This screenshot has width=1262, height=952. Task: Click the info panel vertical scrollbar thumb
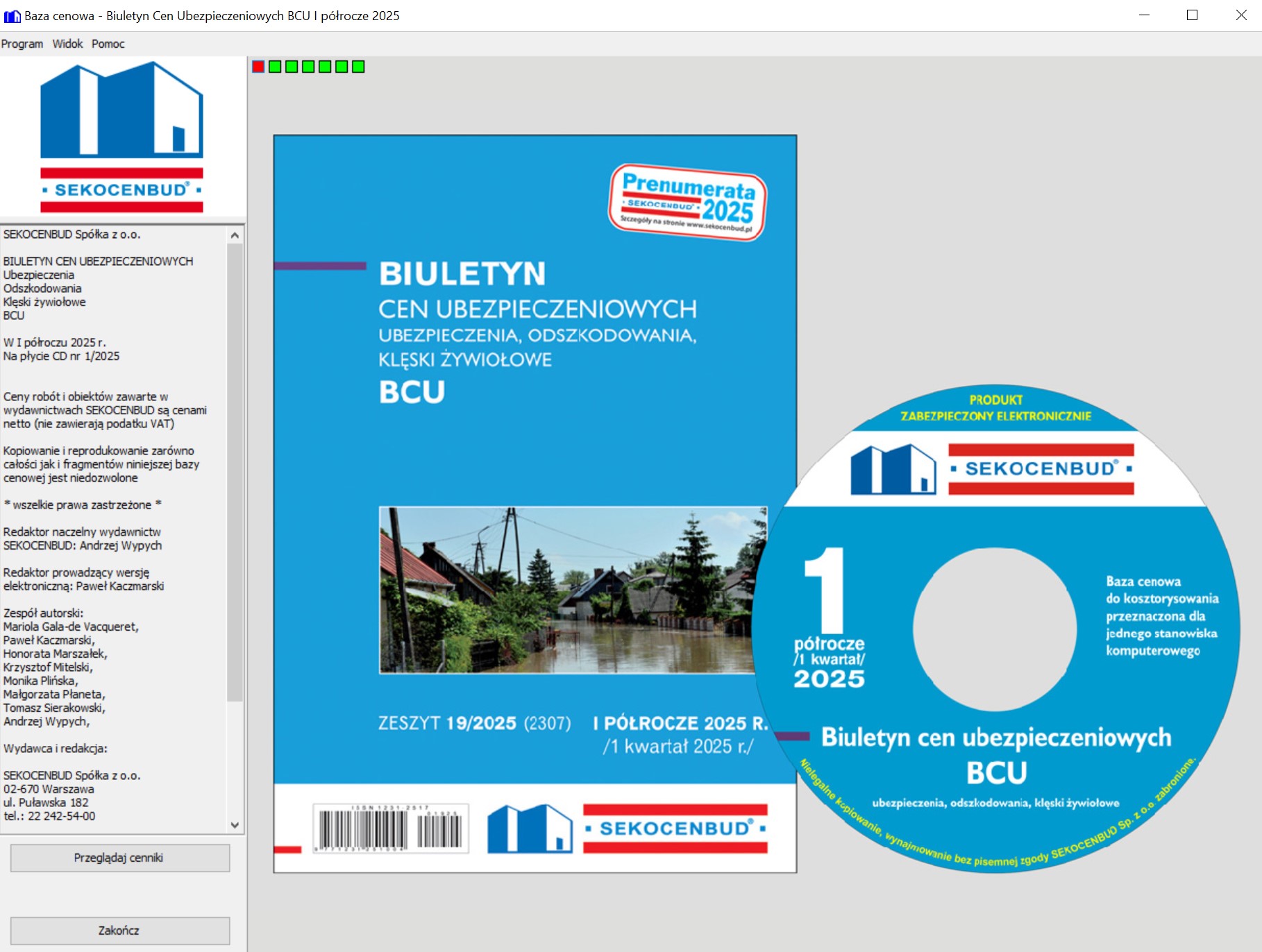235,472
